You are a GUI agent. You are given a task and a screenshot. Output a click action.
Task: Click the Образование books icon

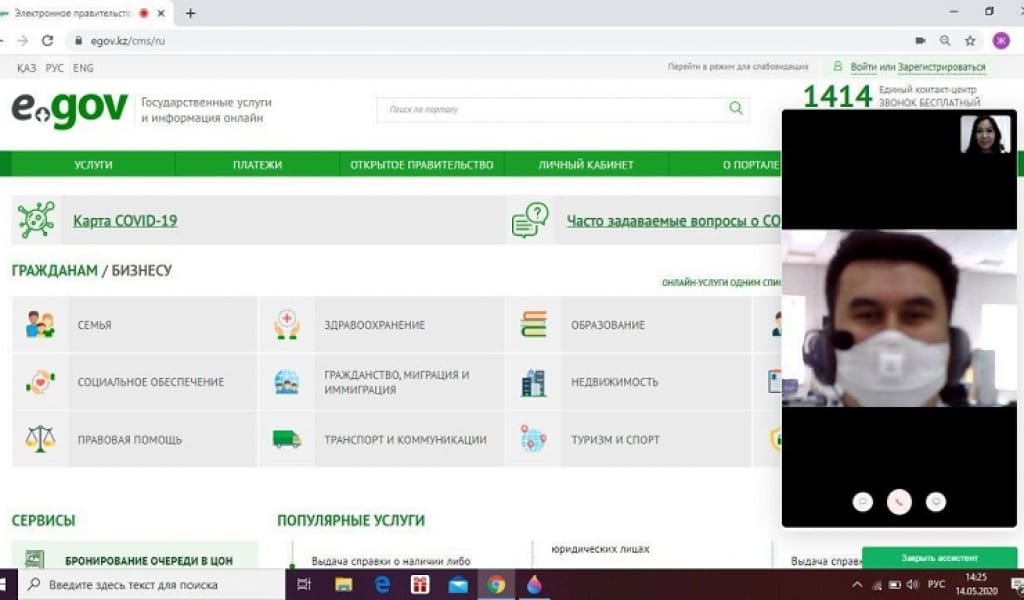(533, 324)
